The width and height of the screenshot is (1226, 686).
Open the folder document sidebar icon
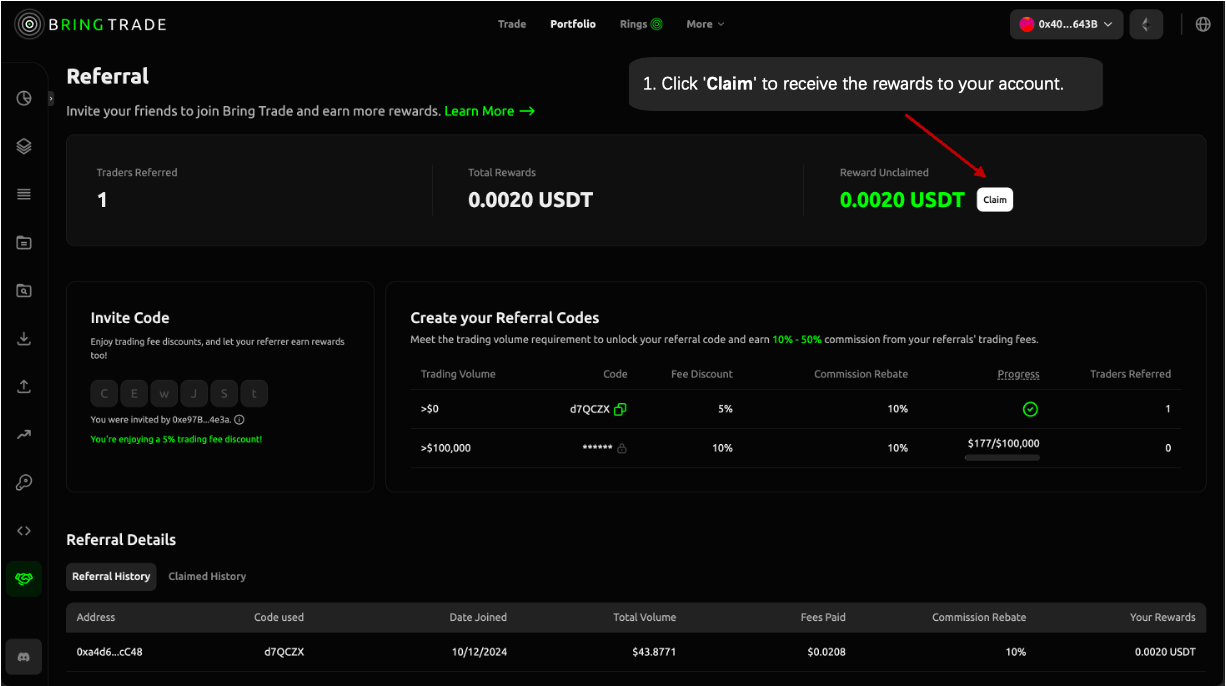tap(24, 242)
